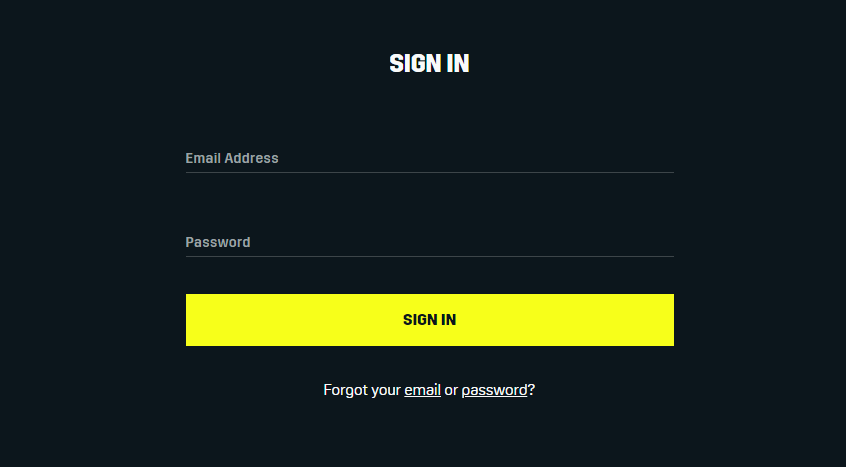846x467 pixels.
Task: Recover account via underlined "email" word
Action: 422,390
